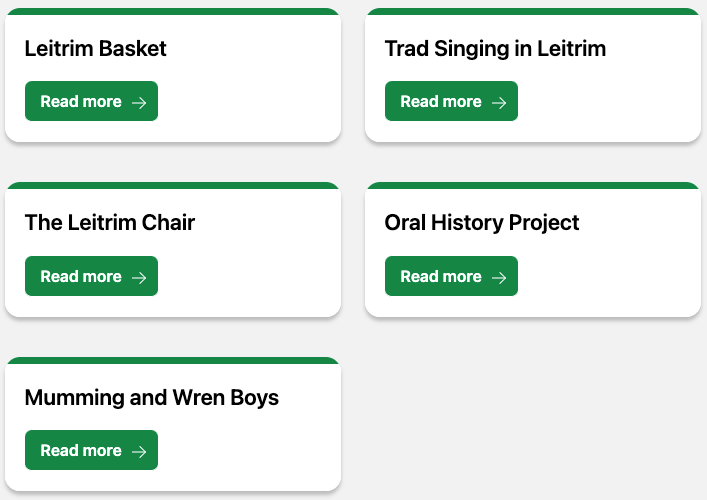
Task: Click the green top bar of Trad Singing card
Action: tap(533, 11)
